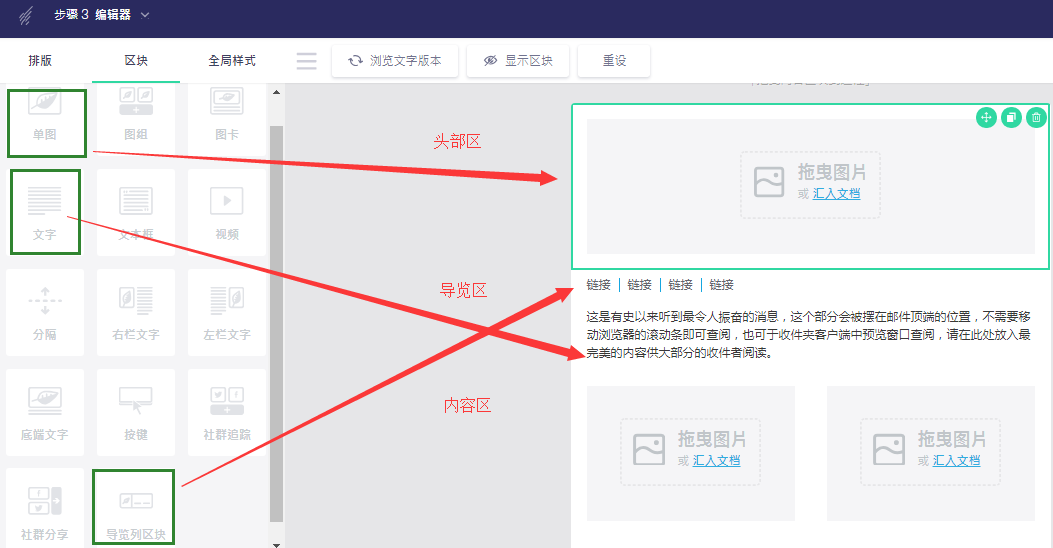Choose the 导览列区块 navigation block
Screen dimensions: 1053x548
[x=135, y=509]
